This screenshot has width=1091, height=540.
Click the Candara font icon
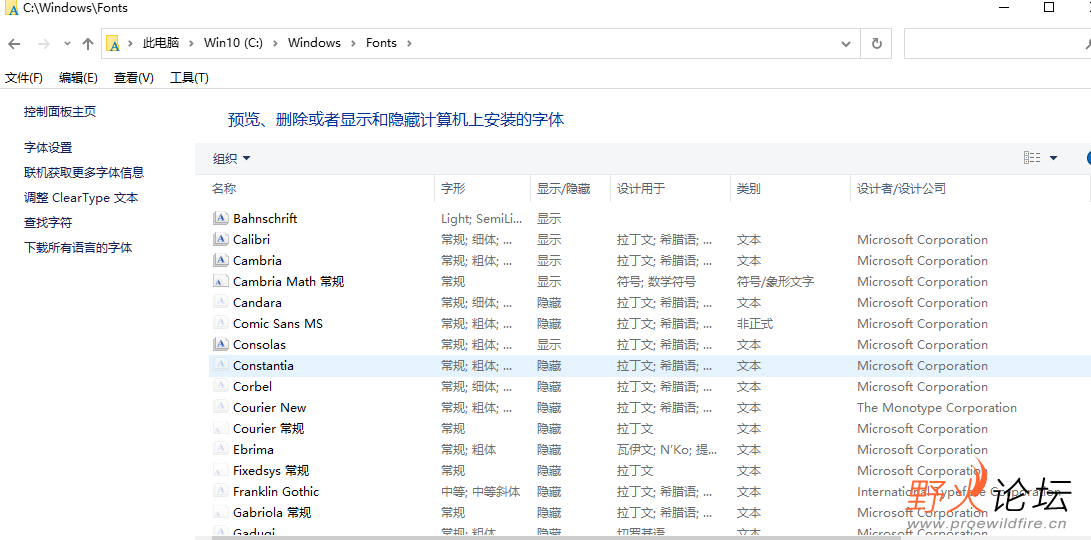coord(221,303)
